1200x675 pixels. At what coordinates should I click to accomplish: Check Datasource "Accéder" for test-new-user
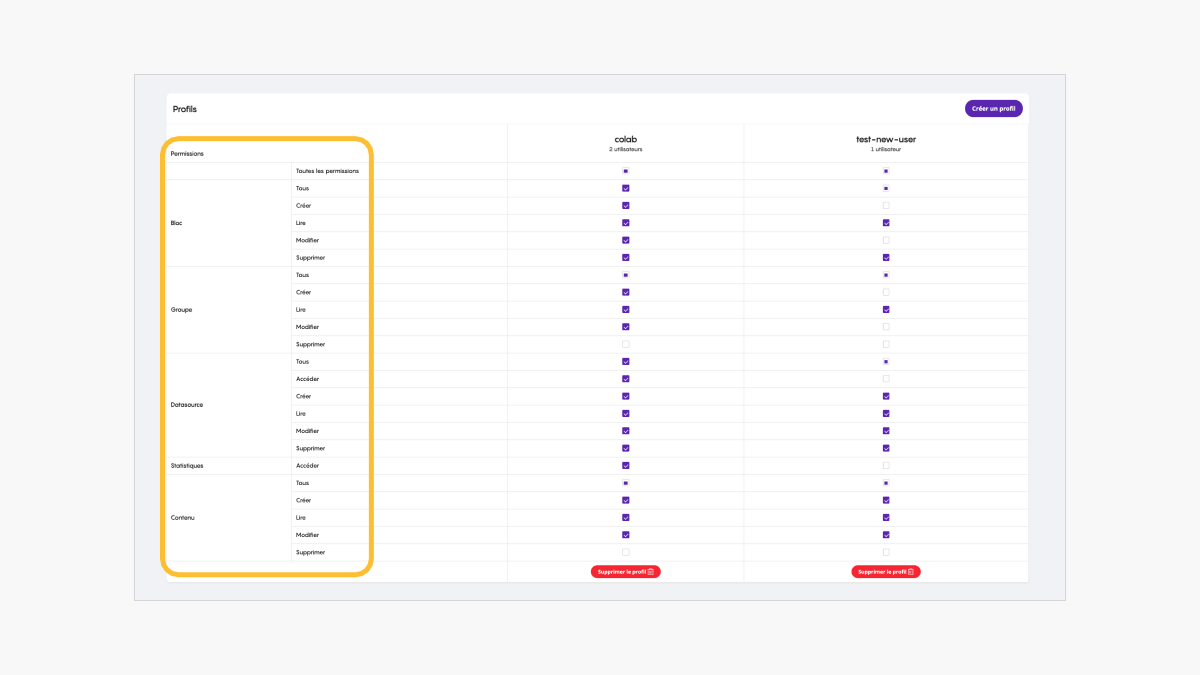click(886, 379)
